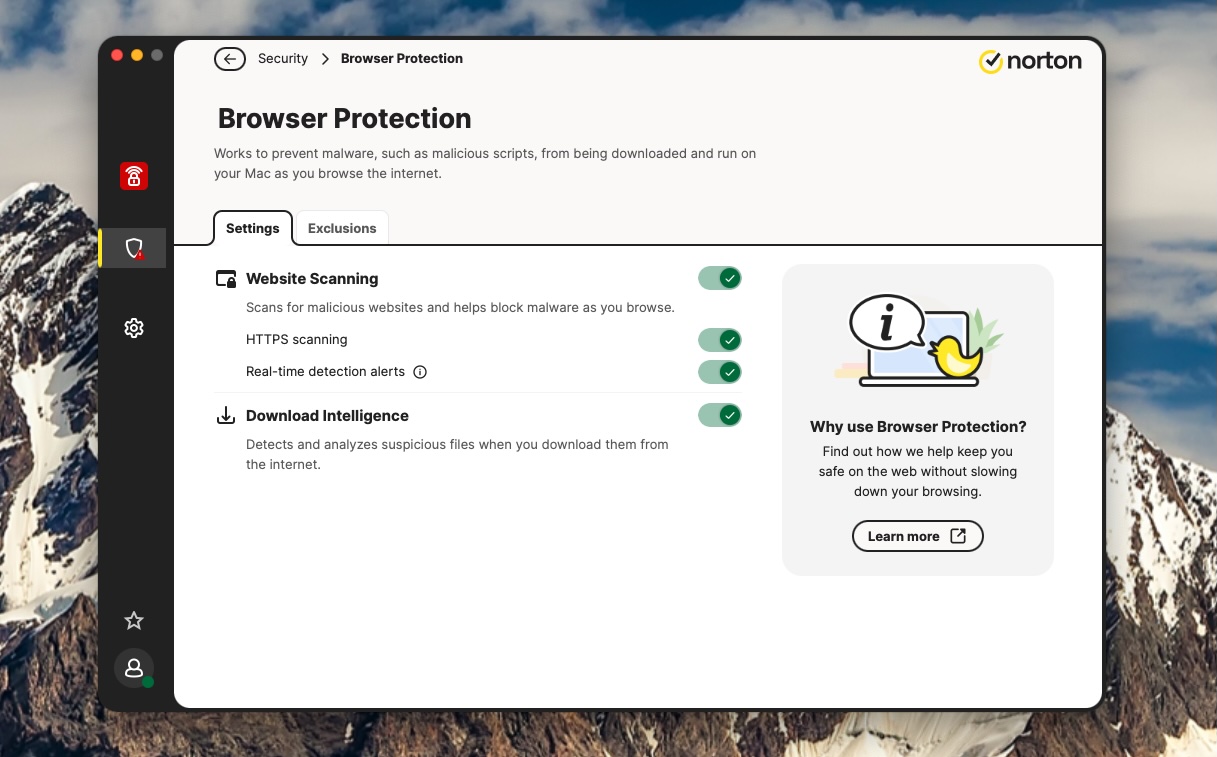Toggle Real-time detection alerts off

(x=720, y=371)
